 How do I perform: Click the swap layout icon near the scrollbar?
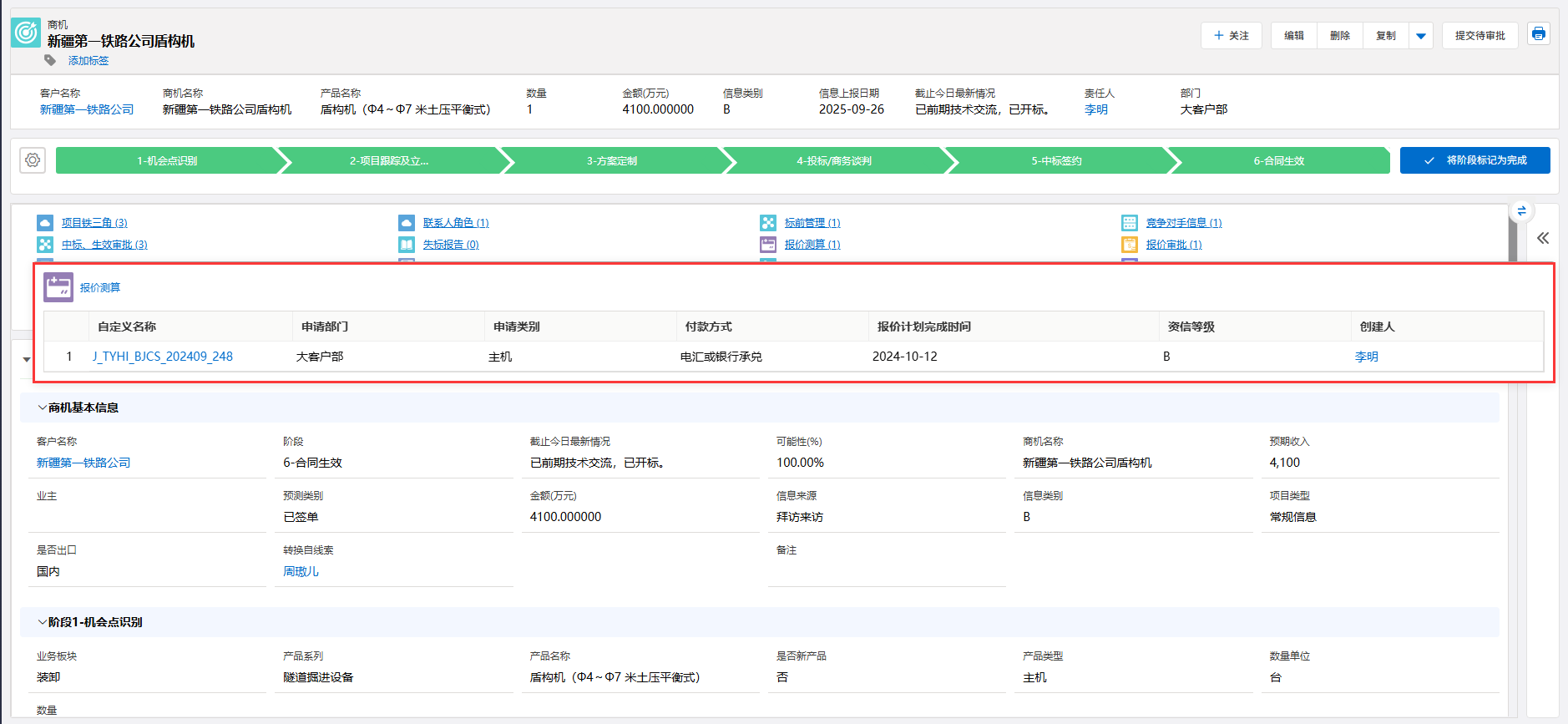1521,210
